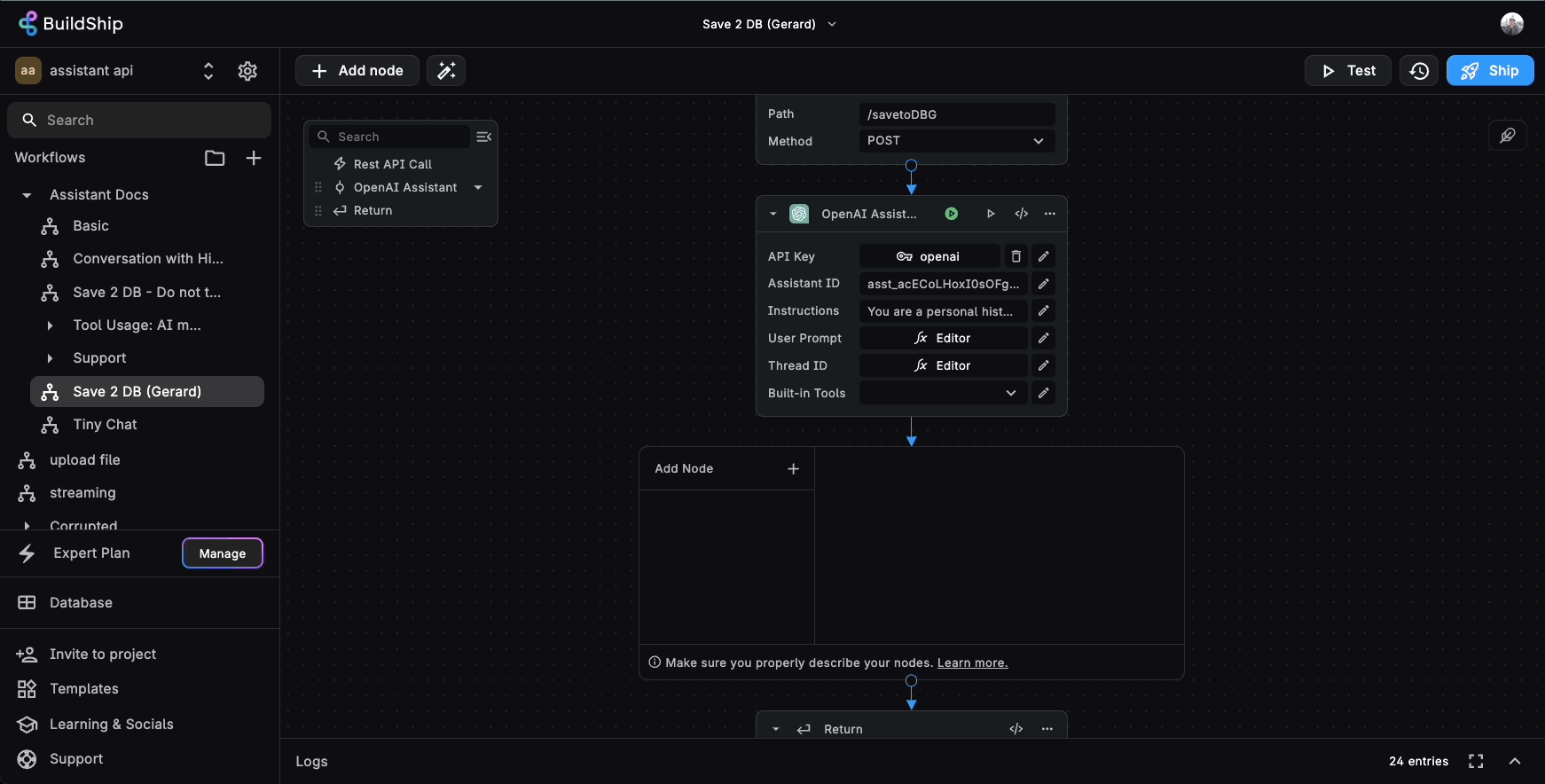The height and width of the screenshot is (784, 1545).
Task: Open the Method POST dropdown
Action: (956, 141)
